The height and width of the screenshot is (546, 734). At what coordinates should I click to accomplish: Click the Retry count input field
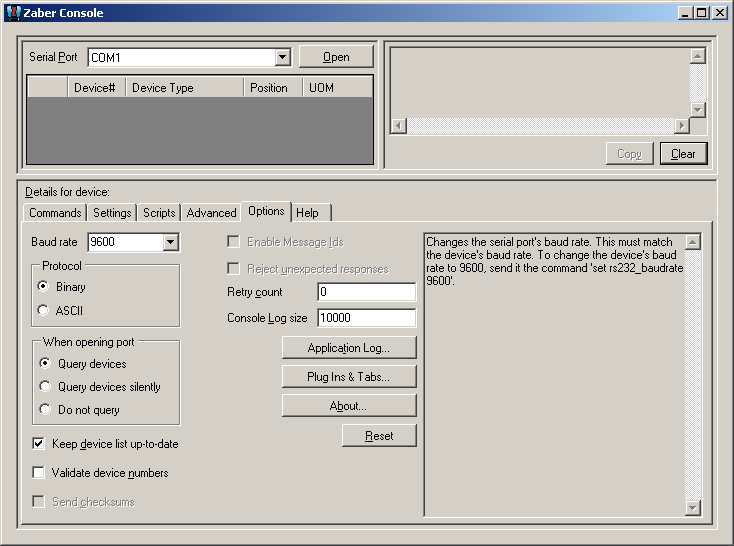pos(367,292)
